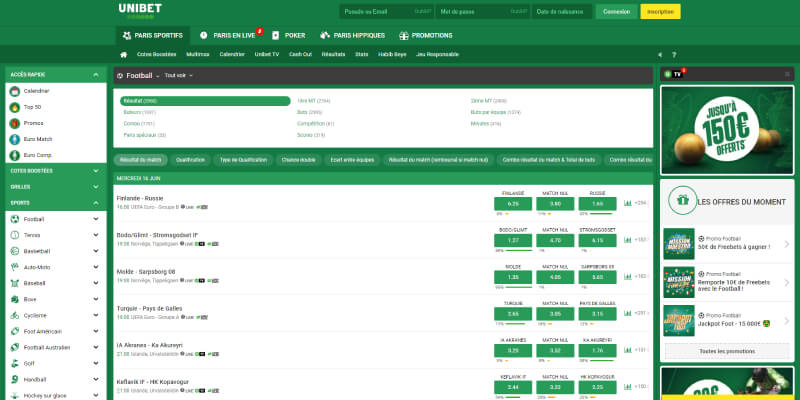Open the Paris Sportifs tab
The height and width of the screenshot is (400, 800).
[x=153, y=36]
